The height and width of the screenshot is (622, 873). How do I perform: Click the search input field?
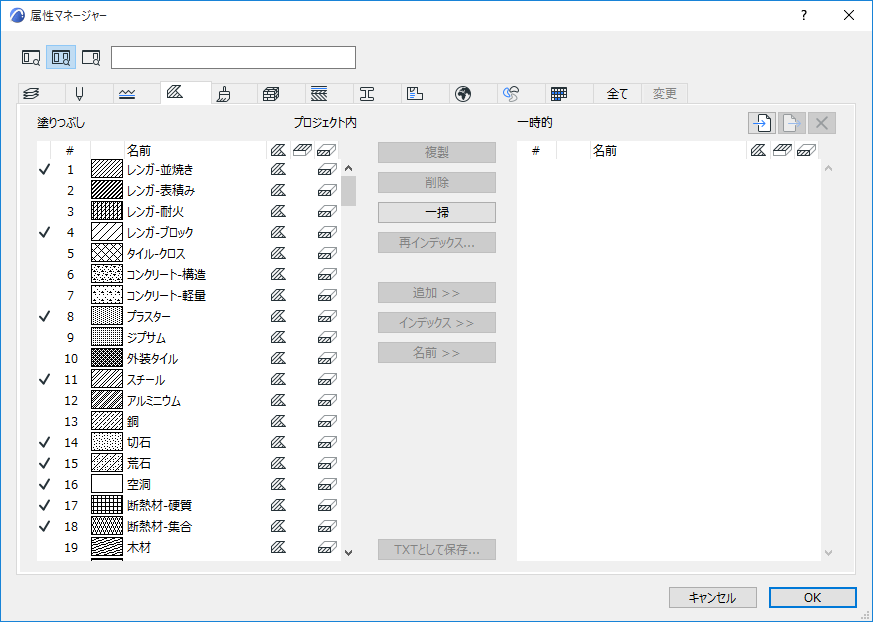235,57
